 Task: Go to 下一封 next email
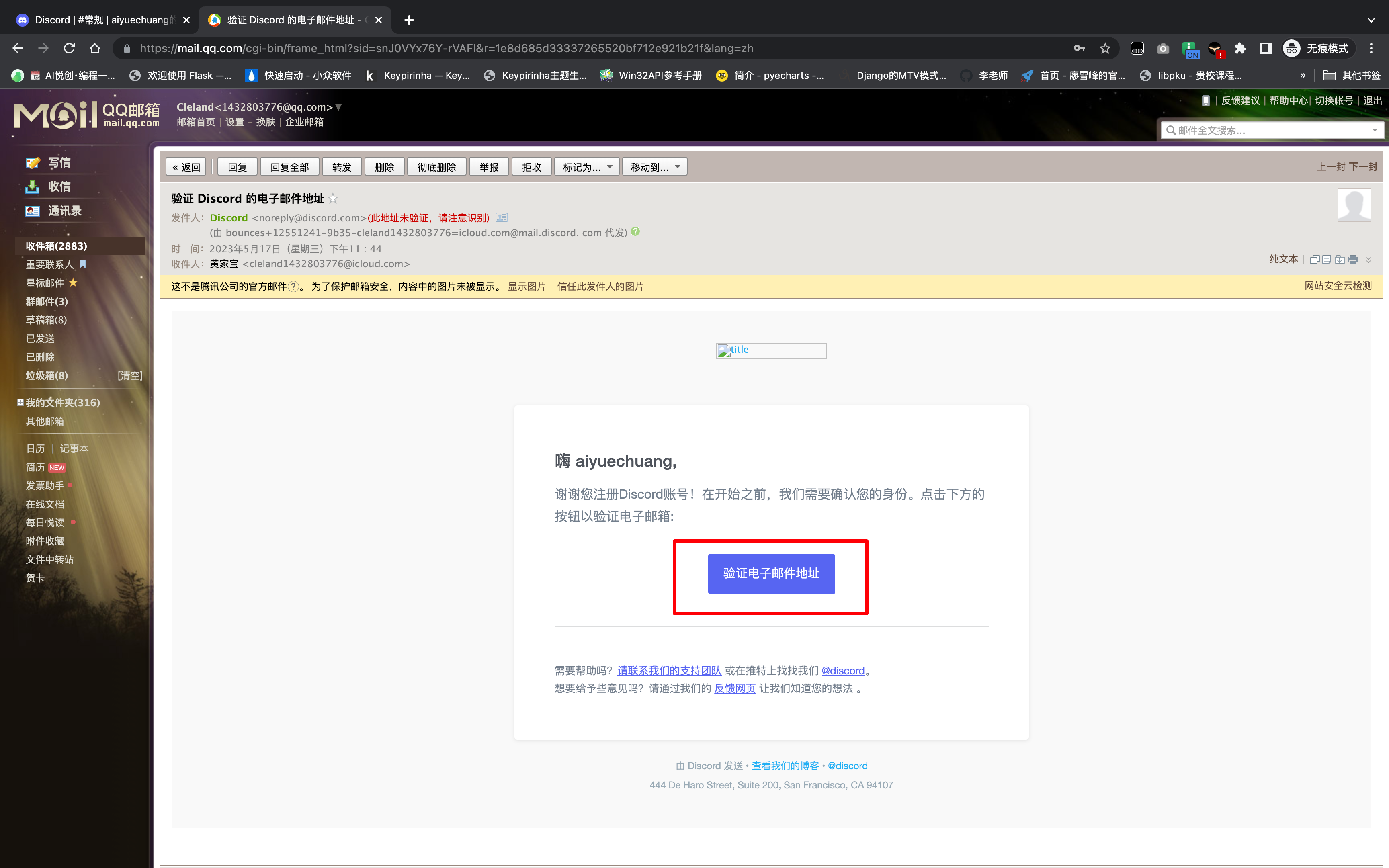1362,166
